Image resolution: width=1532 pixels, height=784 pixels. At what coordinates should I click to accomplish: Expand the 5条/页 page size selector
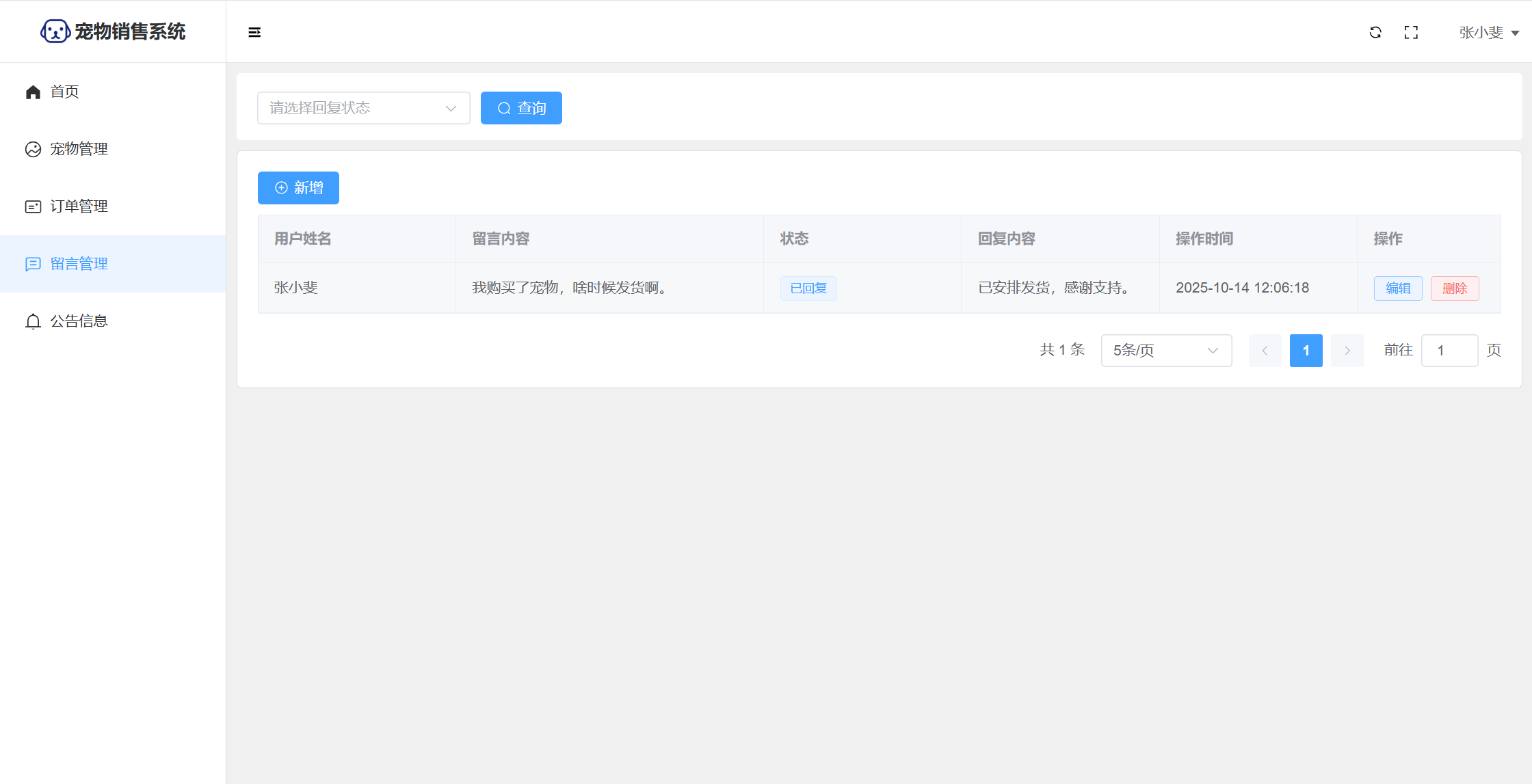(1166, 351)
